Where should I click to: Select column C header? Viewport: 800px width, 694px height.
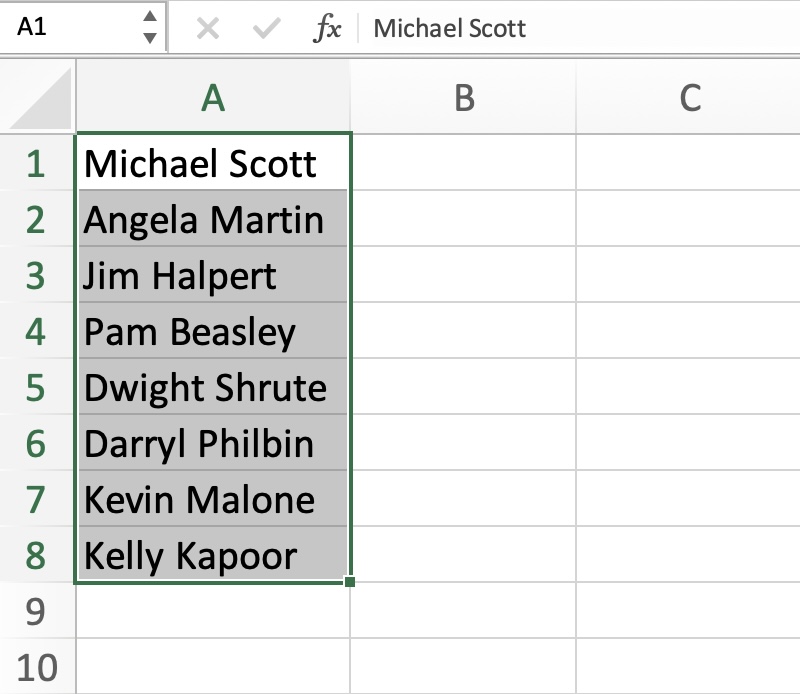pos(688,97)
